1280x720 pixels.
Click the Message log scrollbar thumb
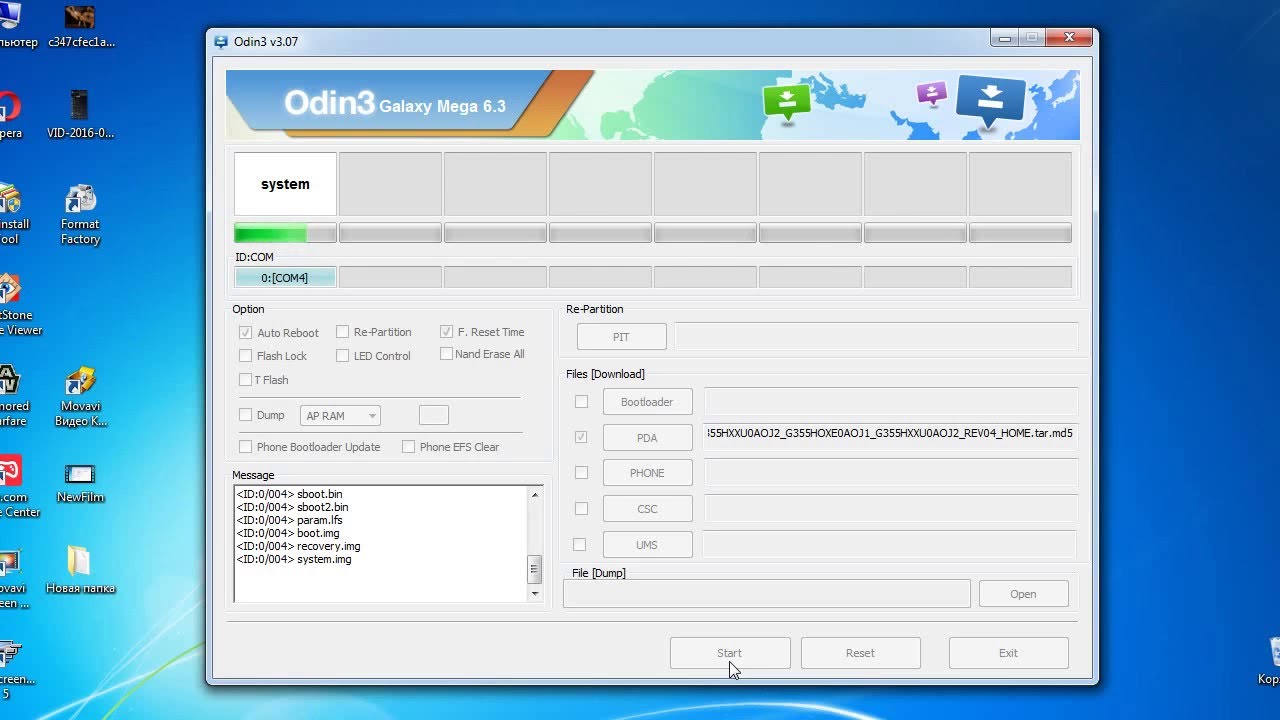pos(535,569)
